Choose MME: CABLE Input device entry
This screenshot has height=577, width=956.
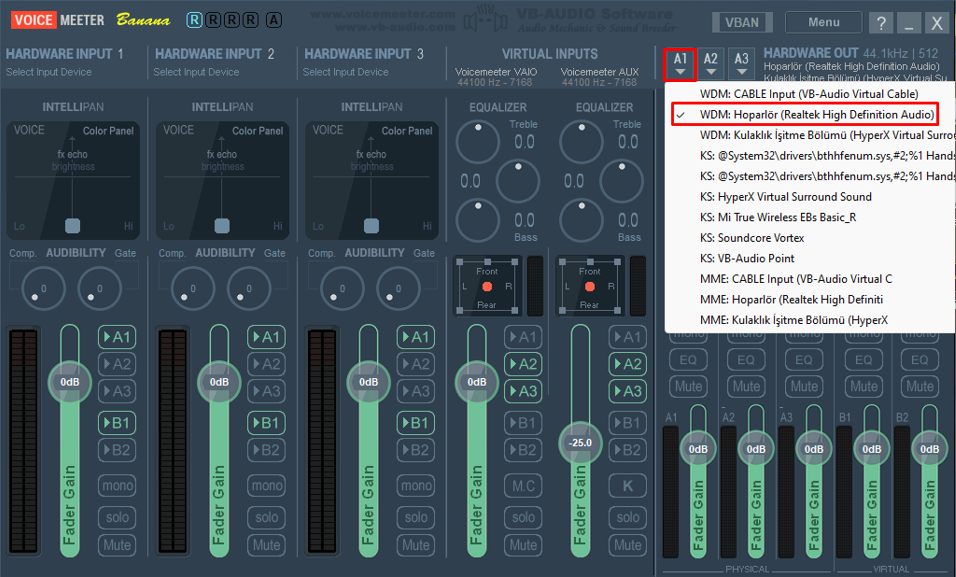(810, 279)
